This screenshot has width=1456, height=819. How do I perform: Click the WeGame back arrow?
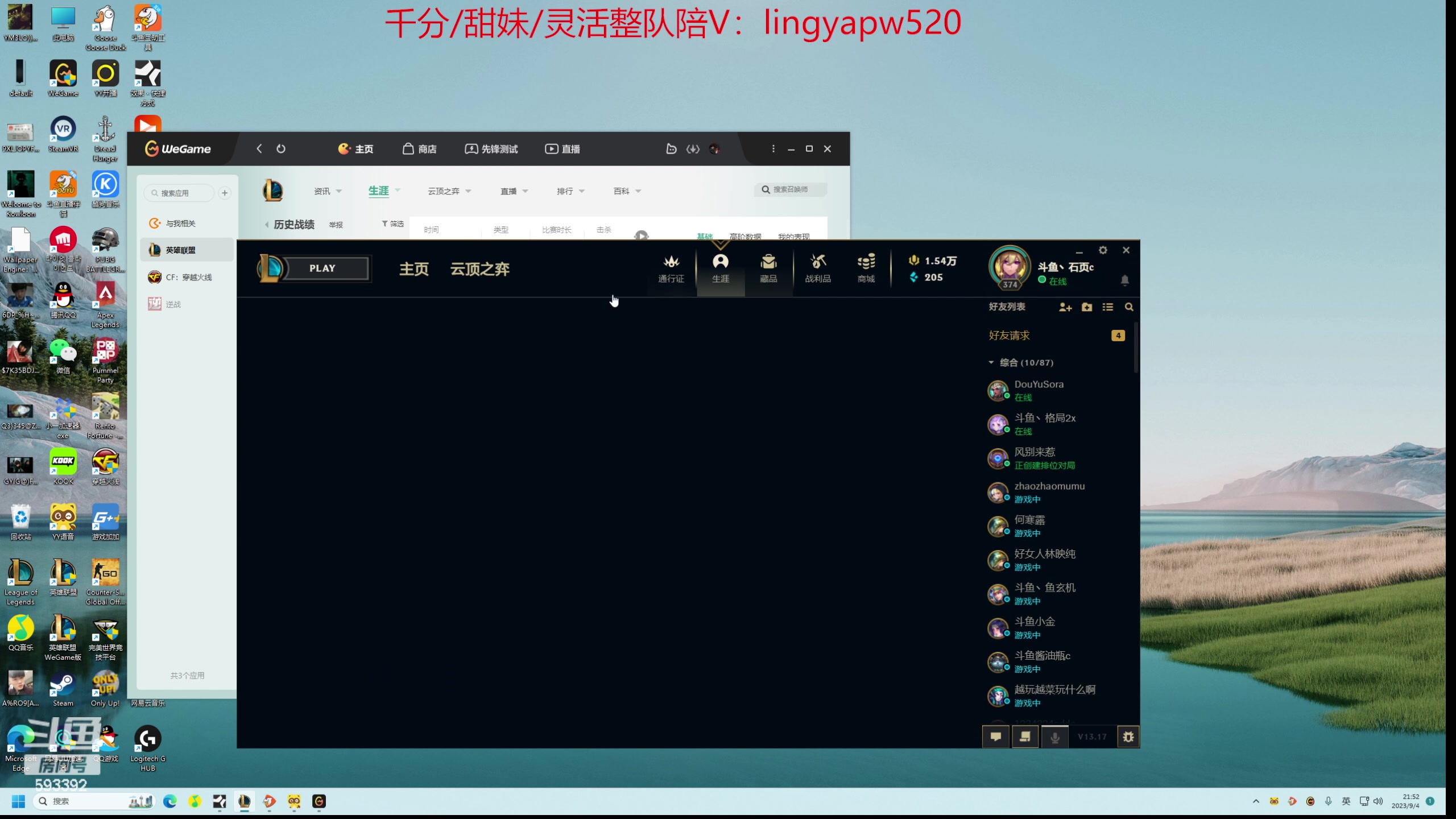click(259, 148)
